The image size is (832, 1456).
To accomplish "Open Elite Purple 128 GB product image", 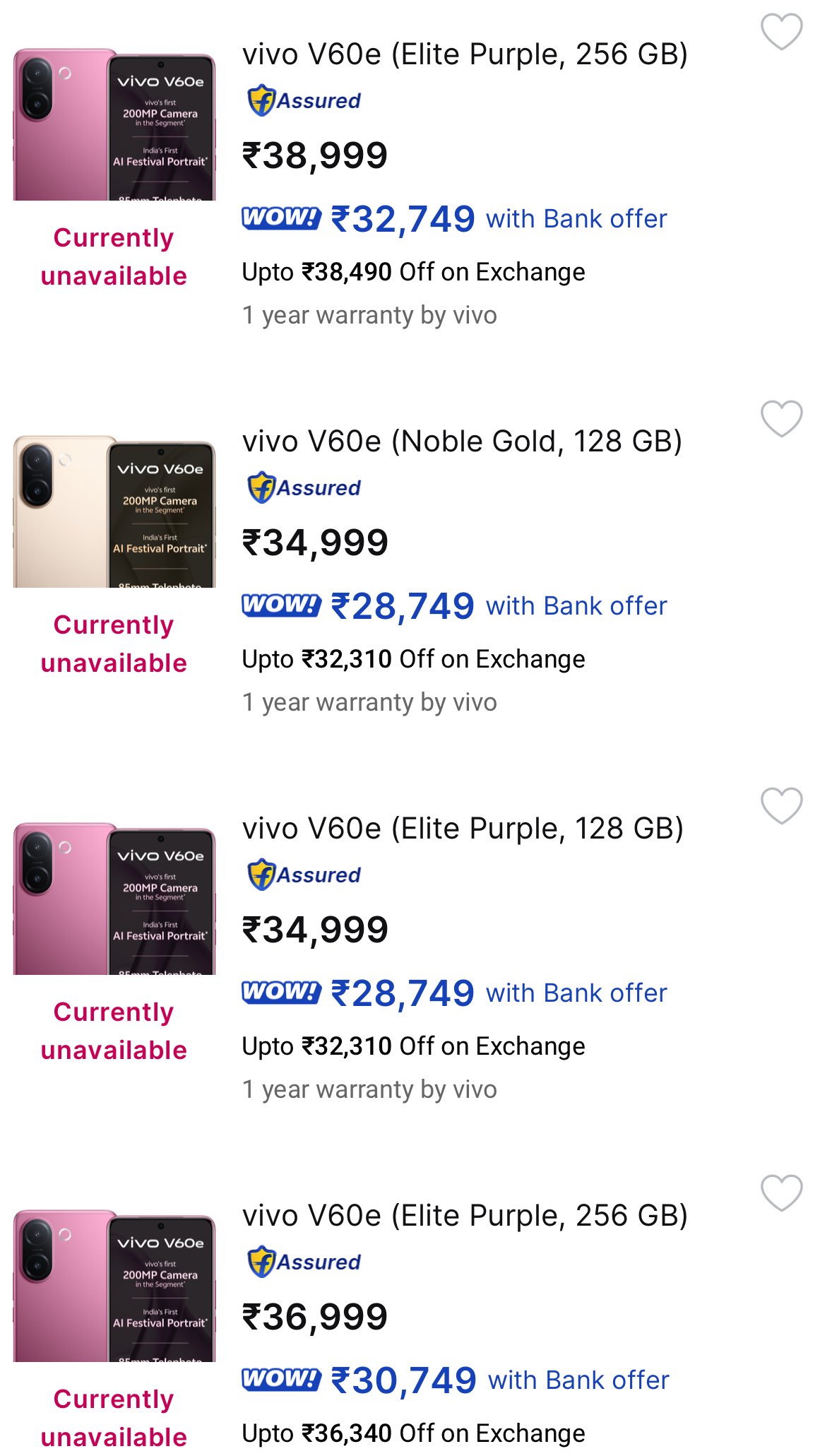I will point(114,899).
